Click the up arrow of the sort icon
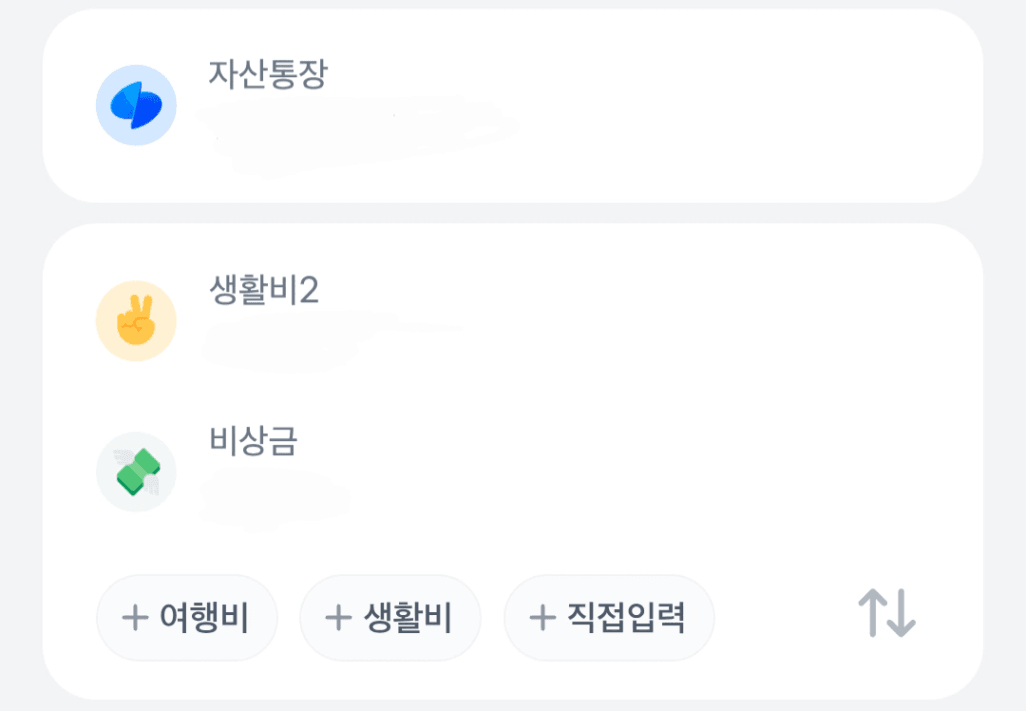This screenshot has height=711, width=1026. point(873,612)
